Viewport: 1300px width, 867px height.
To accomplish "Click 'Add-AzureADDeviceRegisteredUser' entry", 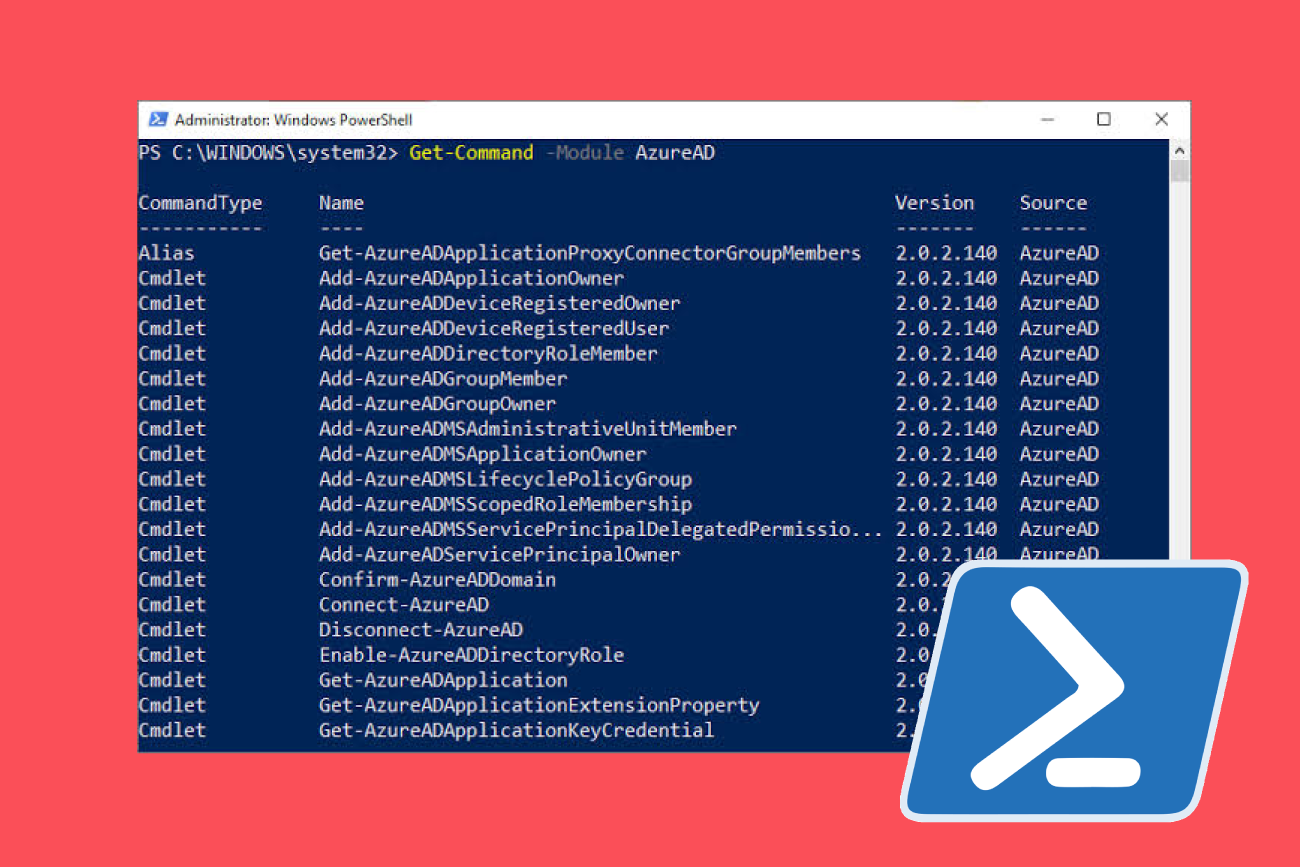I will point(494,328).
